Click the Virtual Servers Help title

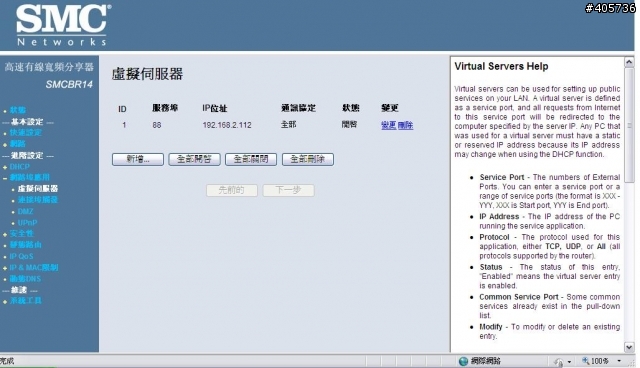(501, 67)
